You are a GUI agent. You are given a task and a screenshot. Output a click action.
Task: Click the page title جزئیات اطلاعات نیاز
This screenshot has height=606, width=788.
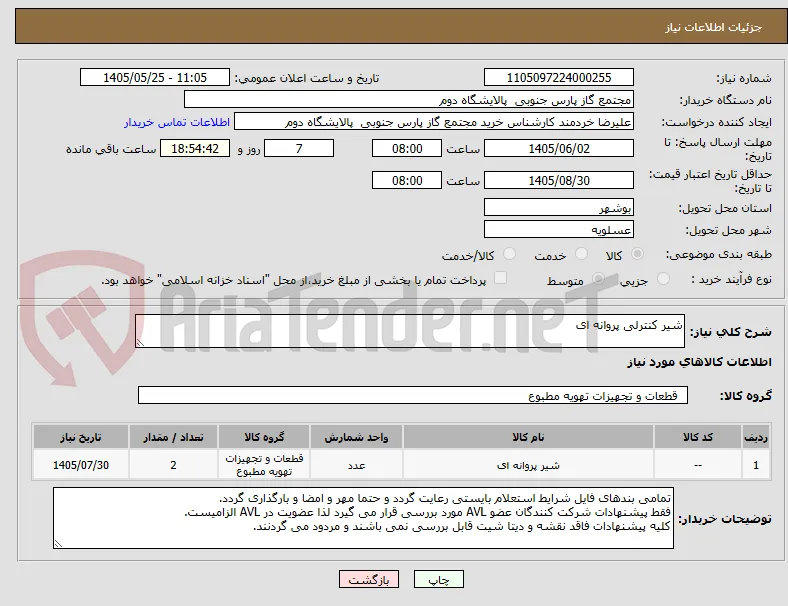714,27
